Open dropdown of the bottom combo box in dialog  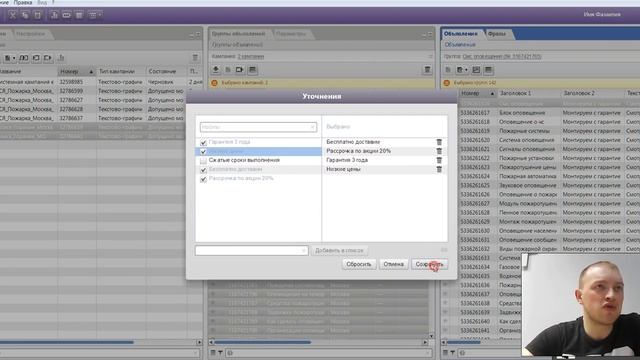[304, 251]
